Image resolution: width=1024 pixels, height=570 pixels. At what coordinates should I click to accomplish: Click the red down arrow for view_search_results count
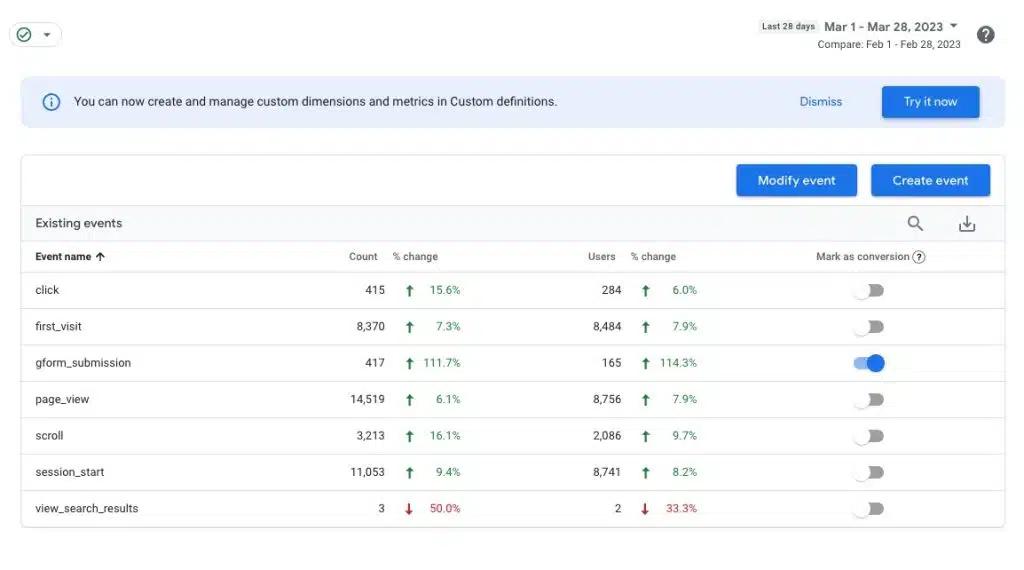tap(409, 509)
